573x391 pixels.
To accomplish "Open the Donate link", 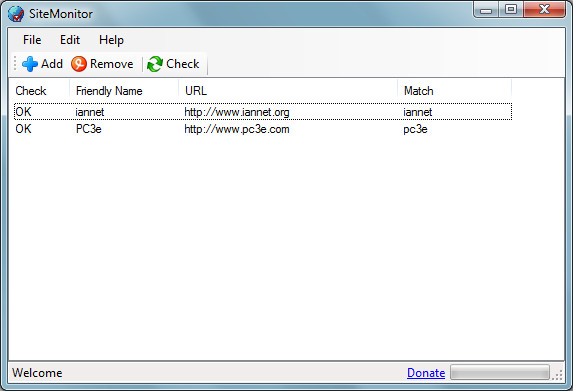I will [x=426, y=373].
